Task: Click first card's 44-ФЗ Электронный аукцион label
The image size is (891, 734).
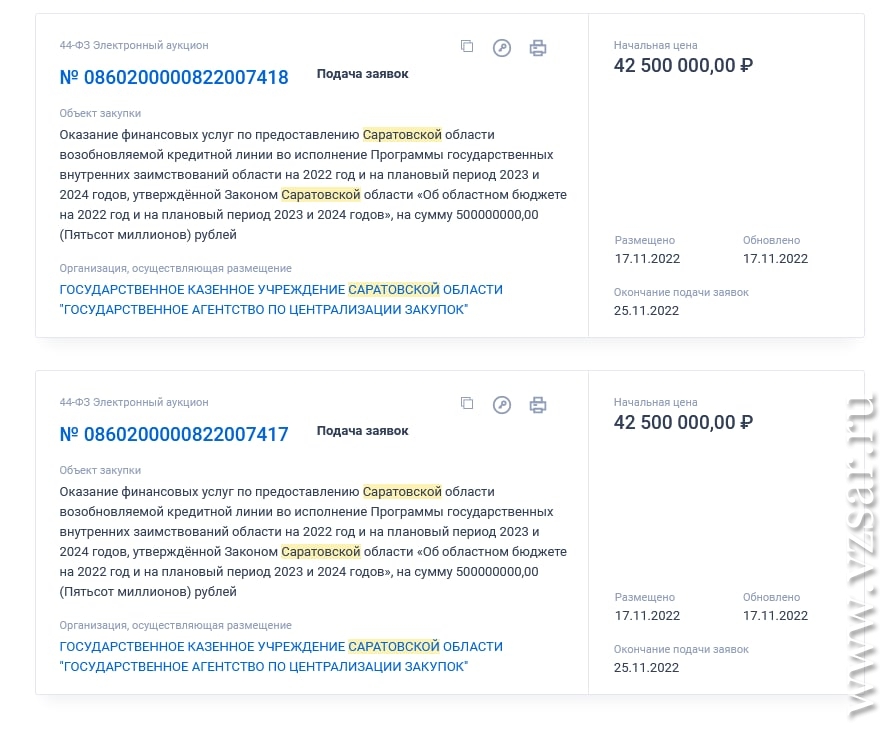Action: click(x=134, y=45)
